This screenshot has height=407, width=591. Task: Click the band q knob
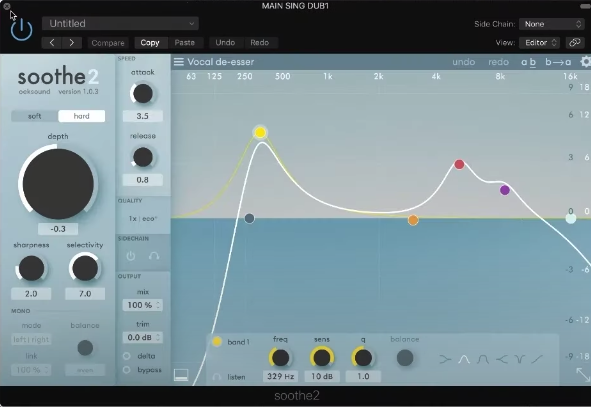pyautogui.click(x=363, y=358)
